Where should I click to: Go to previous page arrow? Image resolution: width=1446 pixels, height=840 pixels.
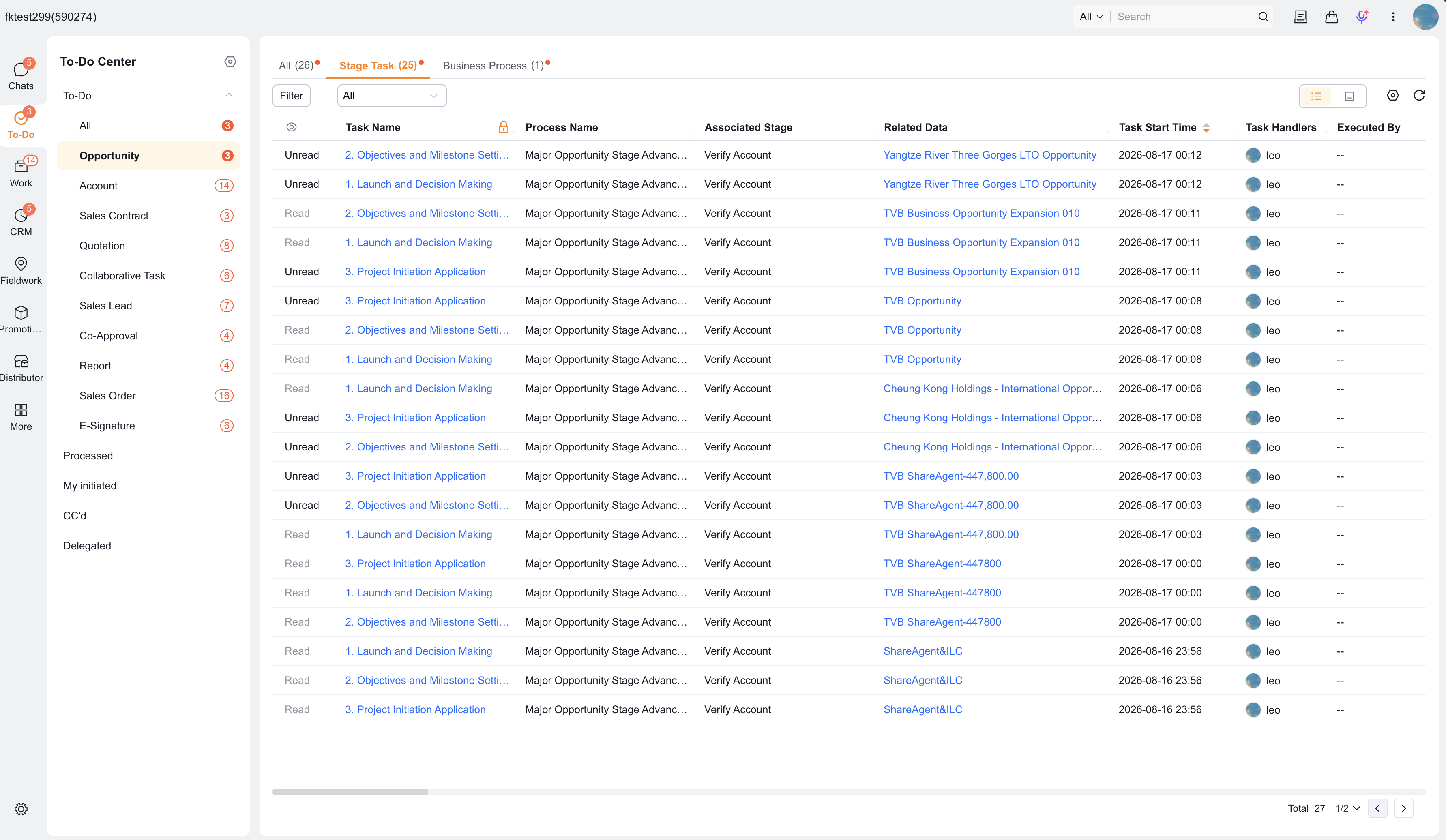[1378, 808]
